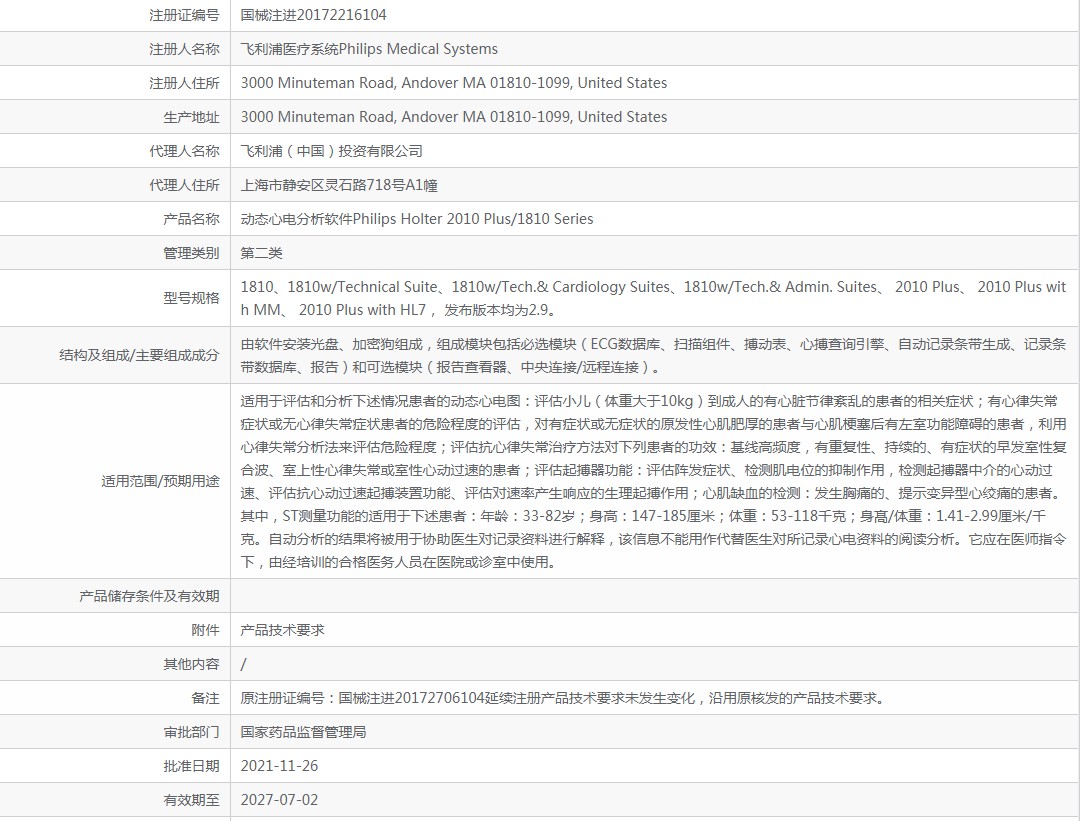
Task: Click the 管理类别 label
Action: point(191,253)
